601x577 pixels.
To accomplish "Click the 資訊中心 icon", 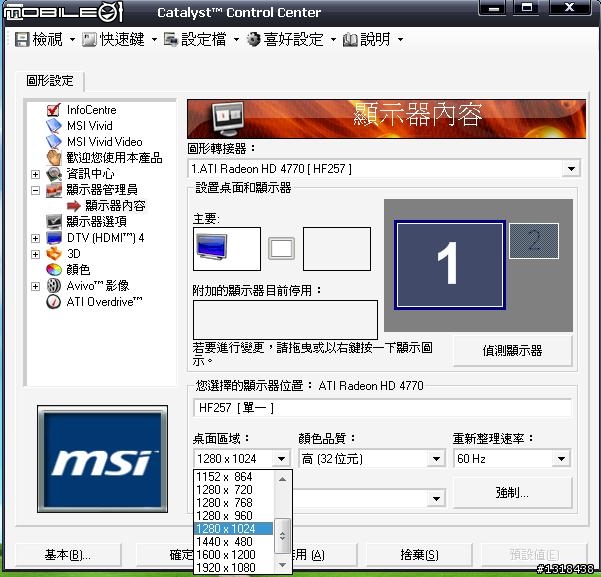I will [x=53, y=174].
